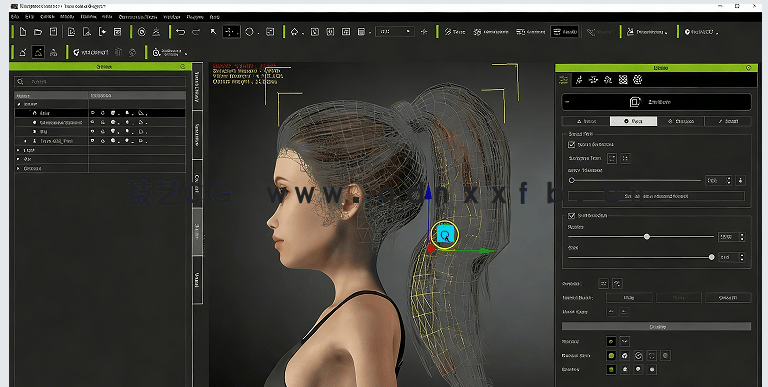Screen dimensions: 768x387
Task: Open the rightmost toolbar dropdown with pin icon
Action: pyautogui.click(x=701, y=32)
